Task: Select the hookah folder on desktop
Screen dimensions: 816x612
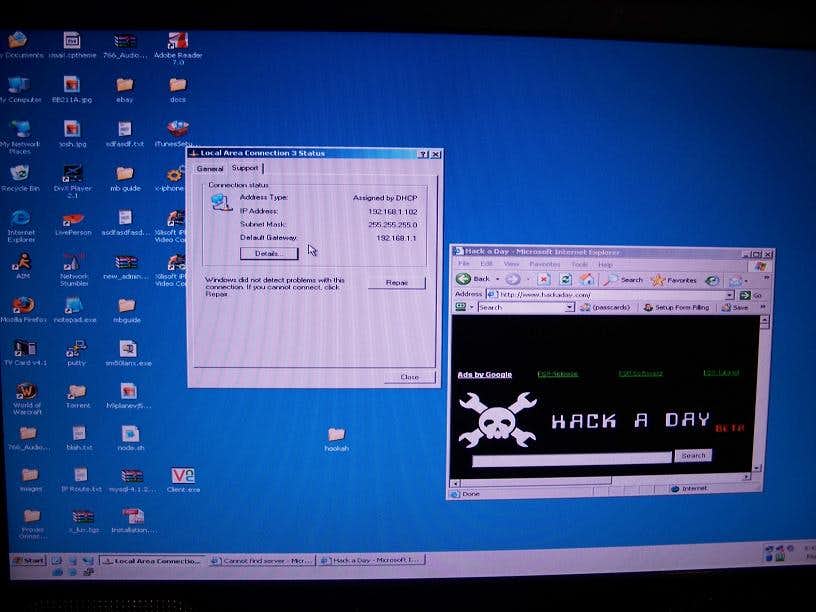Action: point(336,435)
